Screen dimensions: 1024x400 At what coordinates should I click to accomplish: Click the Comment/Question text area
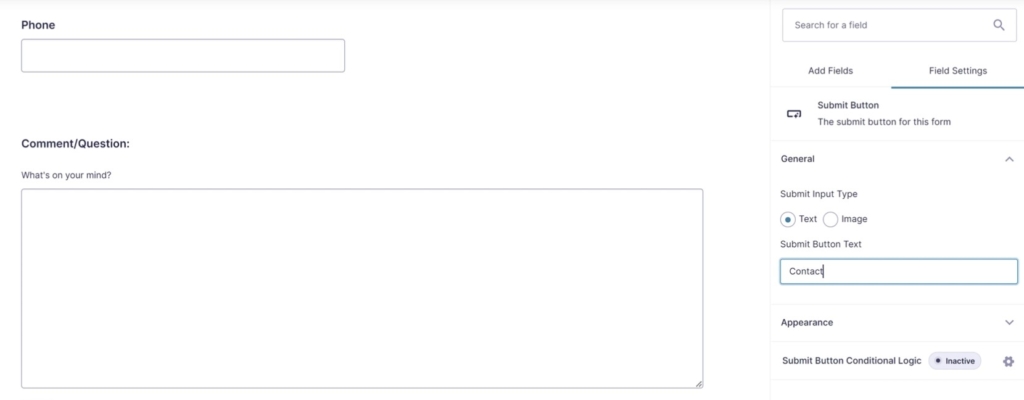tap(361, 288)
